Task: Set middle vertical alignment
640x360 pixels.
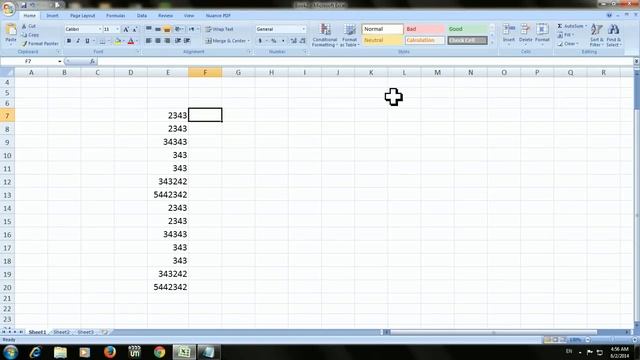Action: point(158,29)
